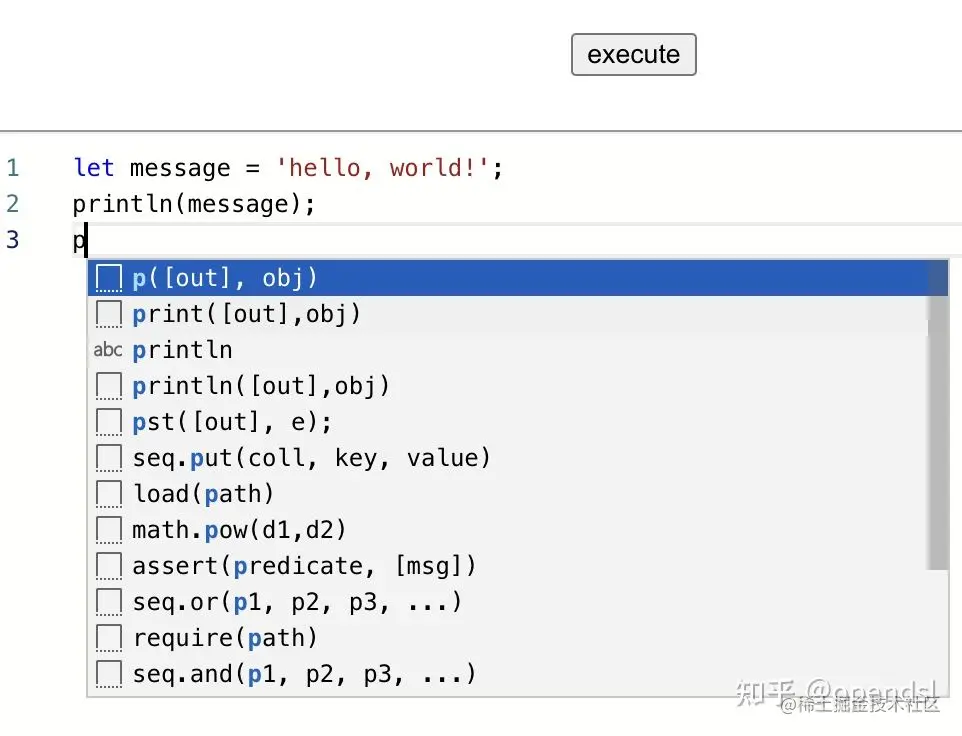Viewport: 962px width, 736px height.
Task: Choose seq.or(p1, p2, p3, ...) suggestion
Action: click(297, 602)
